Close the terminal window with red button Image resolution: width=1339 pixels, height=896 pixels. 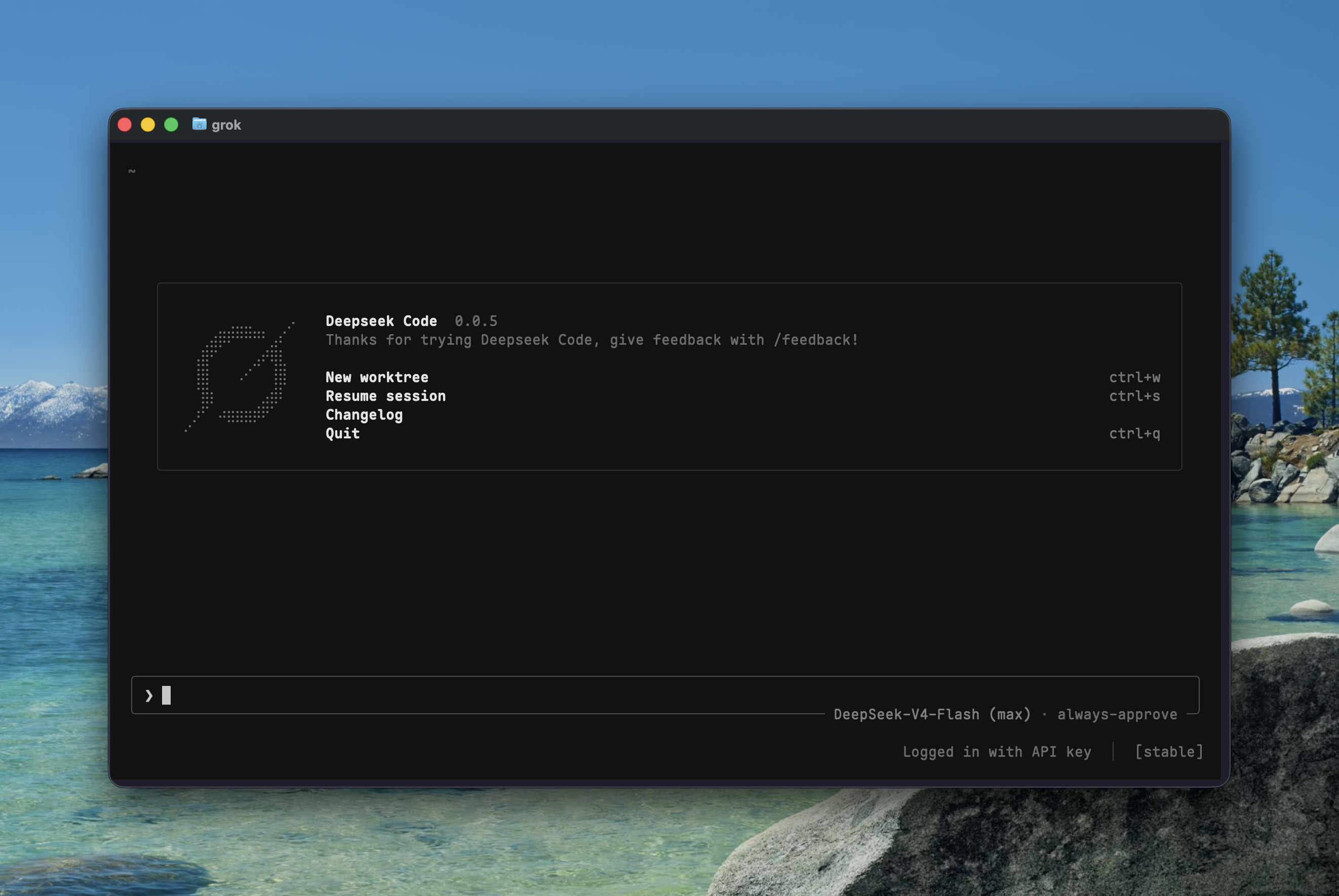(x=125, y=125)
